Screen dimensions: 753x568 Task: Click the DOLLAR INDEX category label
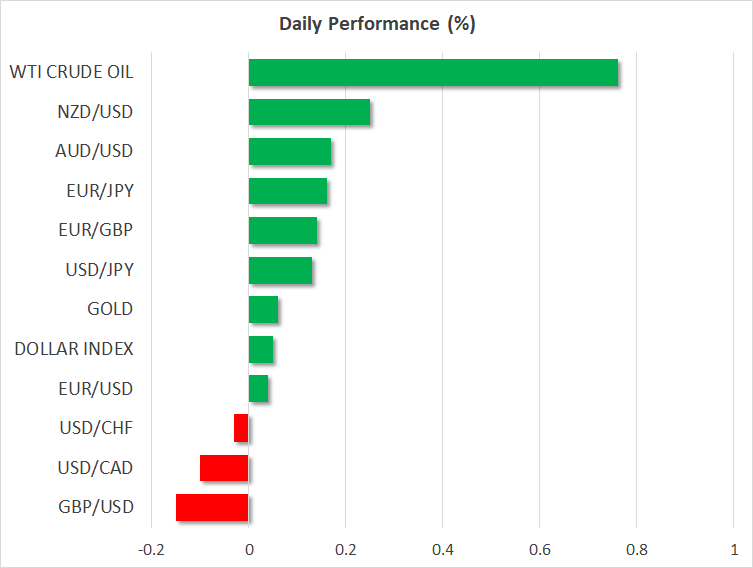point(74,349)
